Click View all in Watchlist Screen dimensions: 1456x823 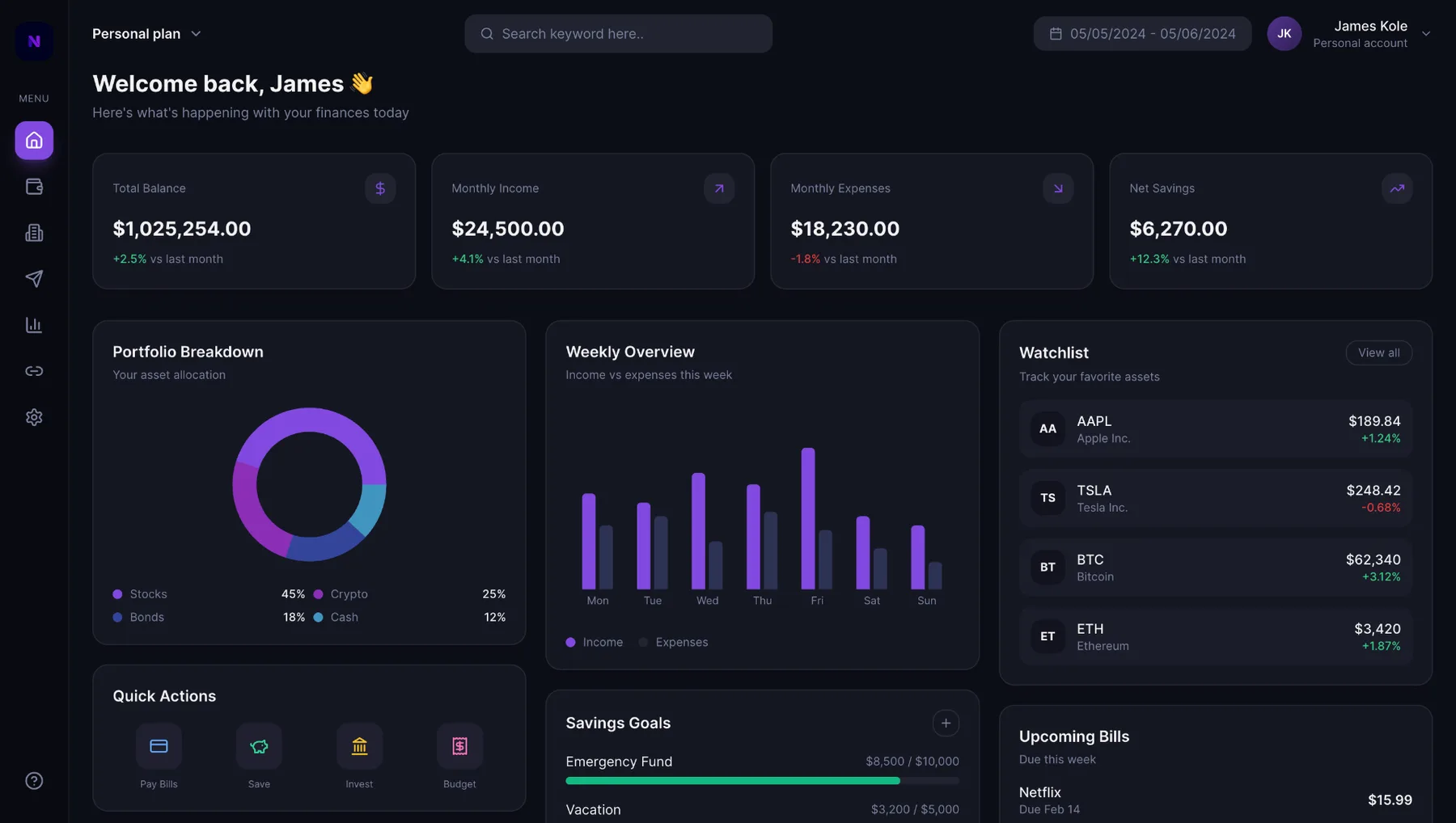click(x=1378, y=352)
